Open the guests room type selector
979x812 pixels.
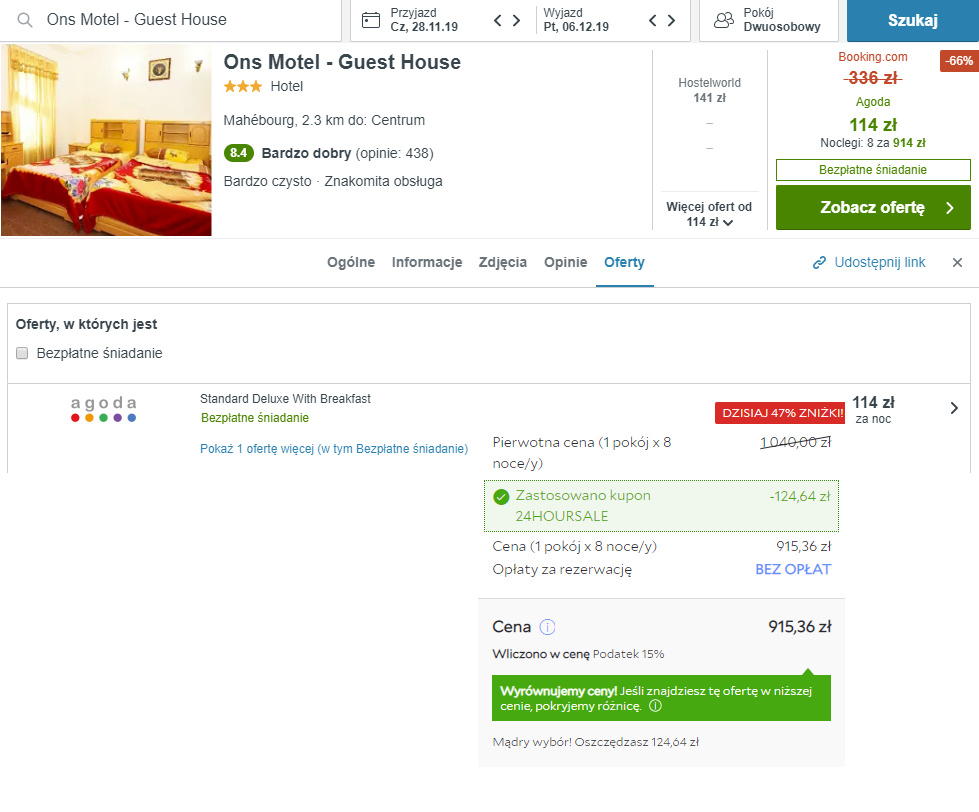point(768,20)
